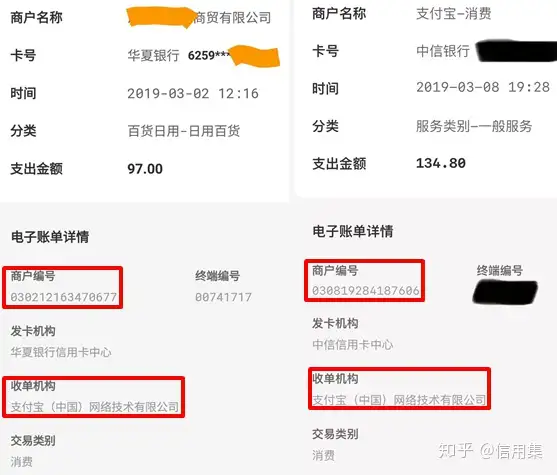Click 中信银行 card label
Viewport: 557px width, 475px height.
pyautogui.click(x=443, y=51)
